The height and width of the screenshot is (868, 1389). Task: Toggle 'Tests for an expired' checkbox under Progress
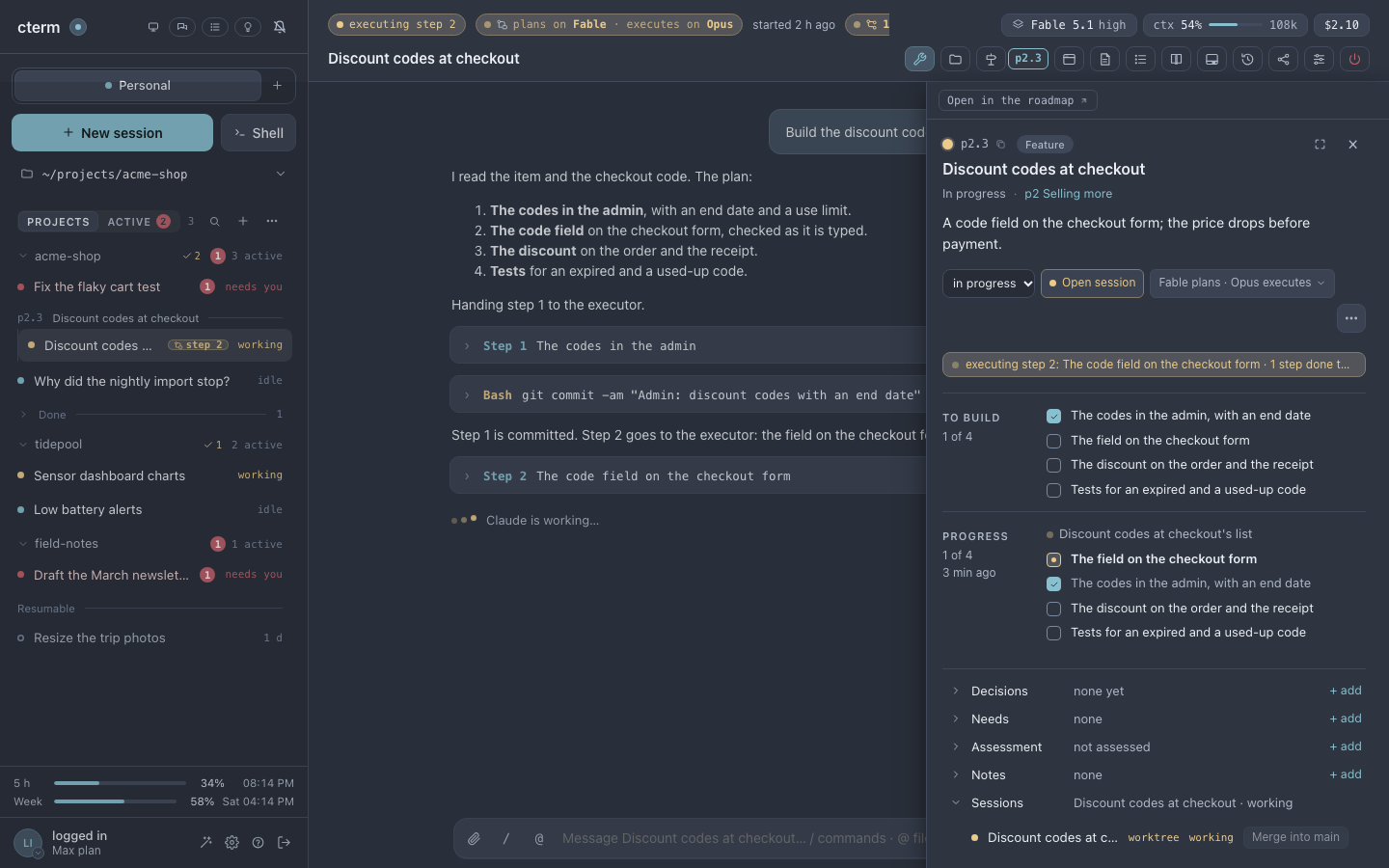pyautogui.click(x=1053, y=633)
